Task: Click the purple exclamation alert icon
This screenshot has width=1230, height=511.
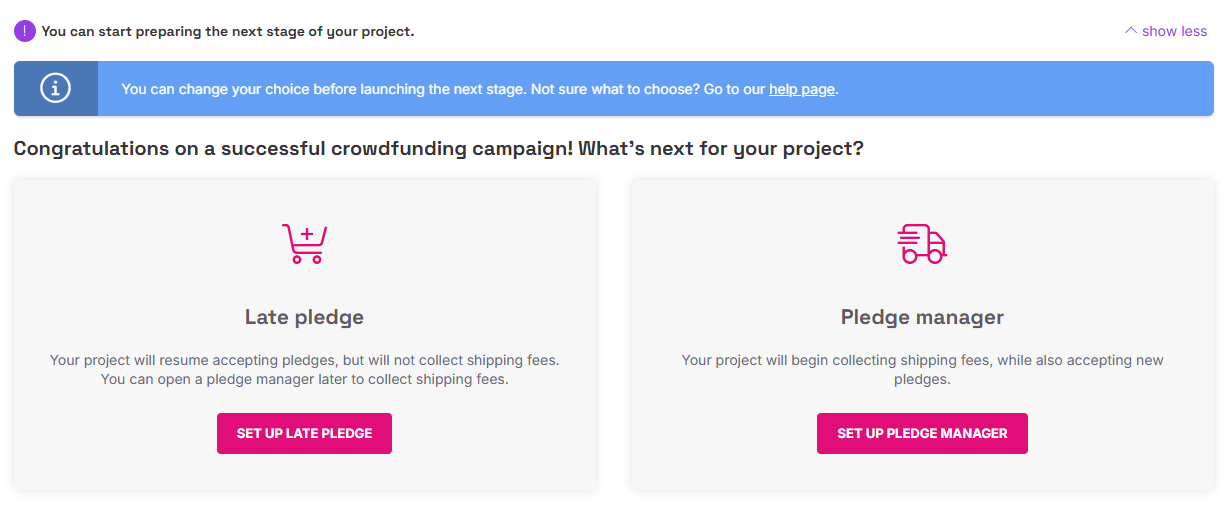Action: 25,31
